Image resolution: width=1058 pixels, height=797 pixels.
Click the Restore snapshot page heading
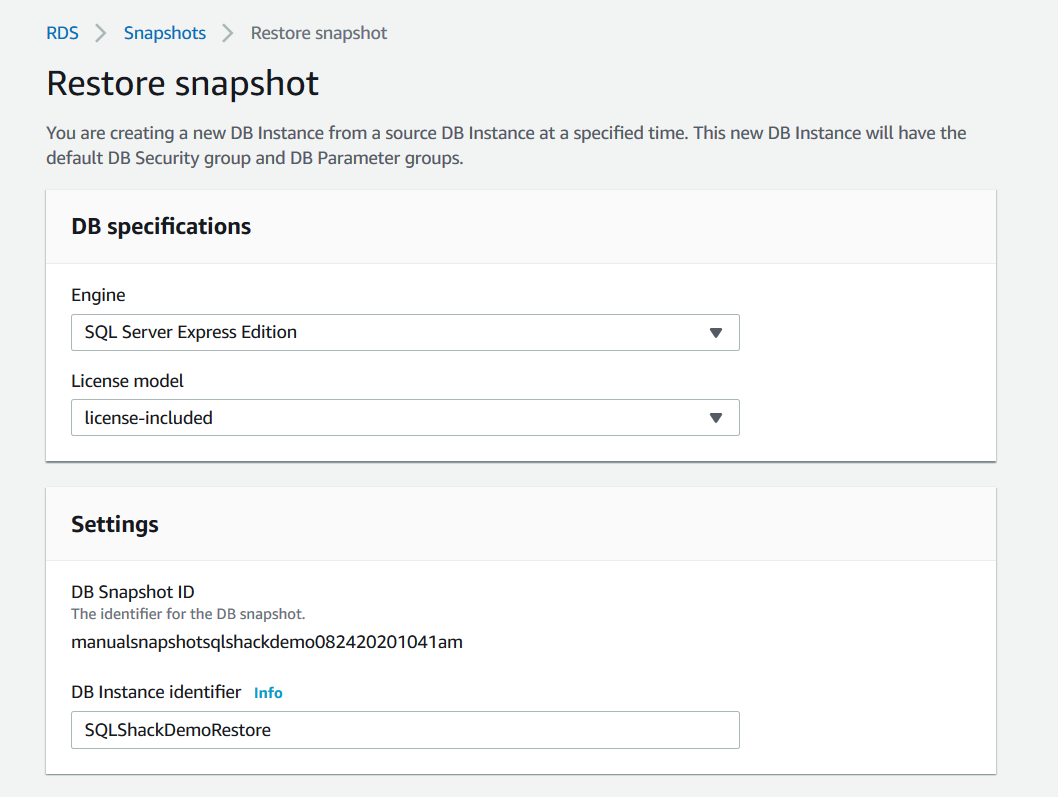click(x=183, y=83)
